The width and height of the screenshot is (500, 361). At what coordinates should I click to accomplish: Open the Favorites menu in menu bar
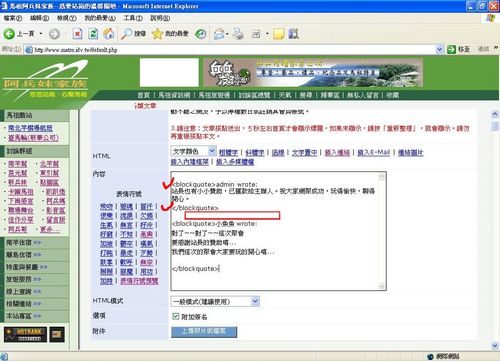pos(100,18)
